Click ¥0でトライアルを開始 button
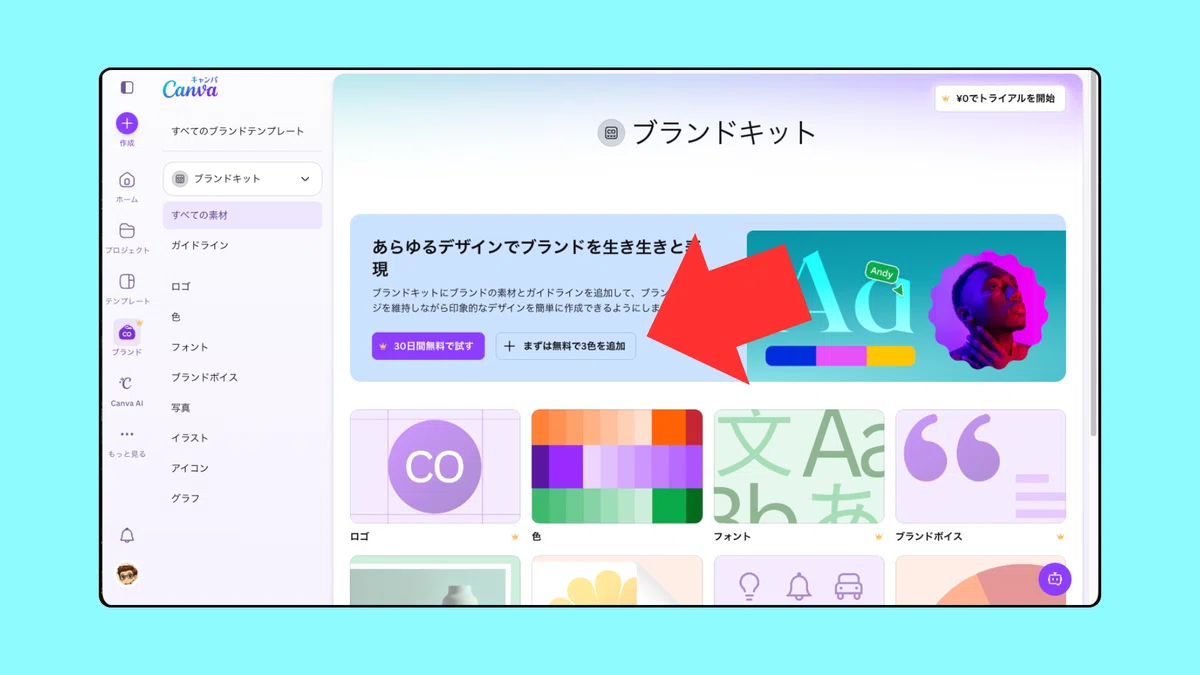The width and height of the screenshot is (1200, 675). pos(1000,98)
